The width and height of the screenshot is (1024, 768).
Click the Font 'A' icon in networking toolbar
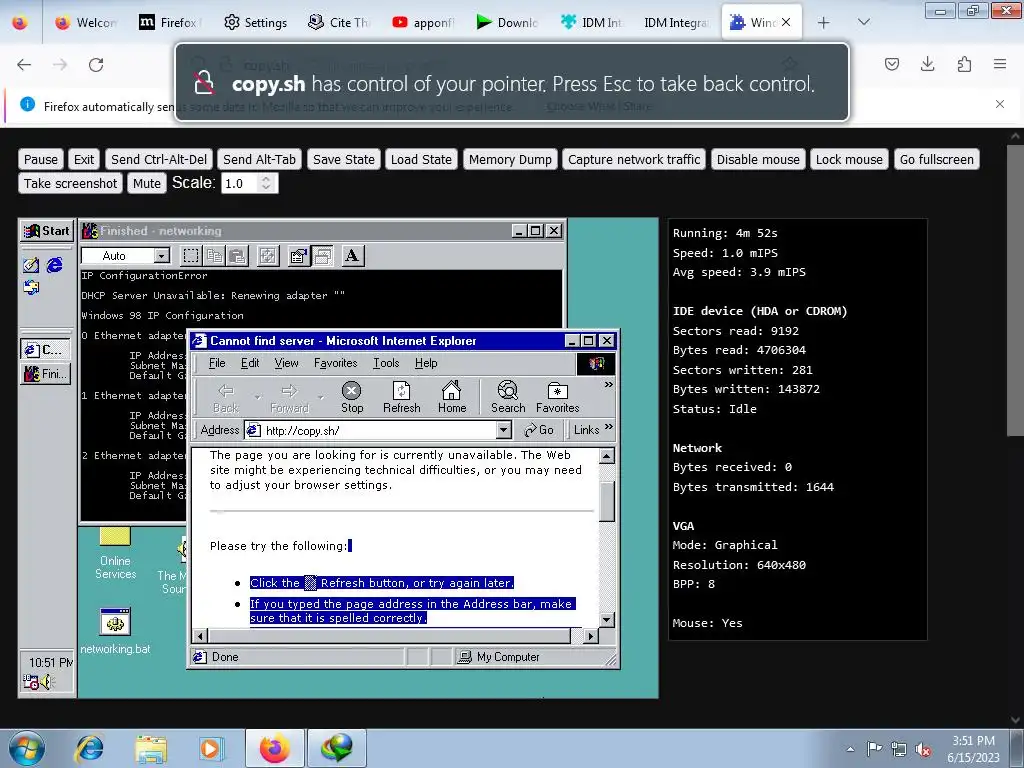coord(352,255)
